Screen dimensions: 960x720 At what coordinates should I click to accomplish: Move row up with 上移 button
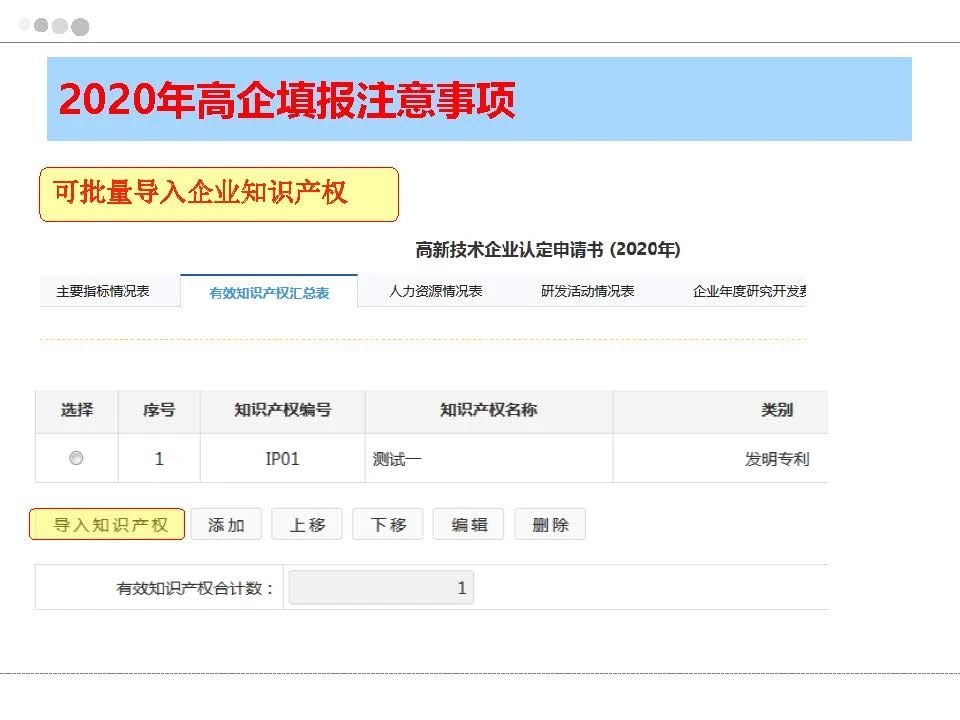(x=307, y=525)
